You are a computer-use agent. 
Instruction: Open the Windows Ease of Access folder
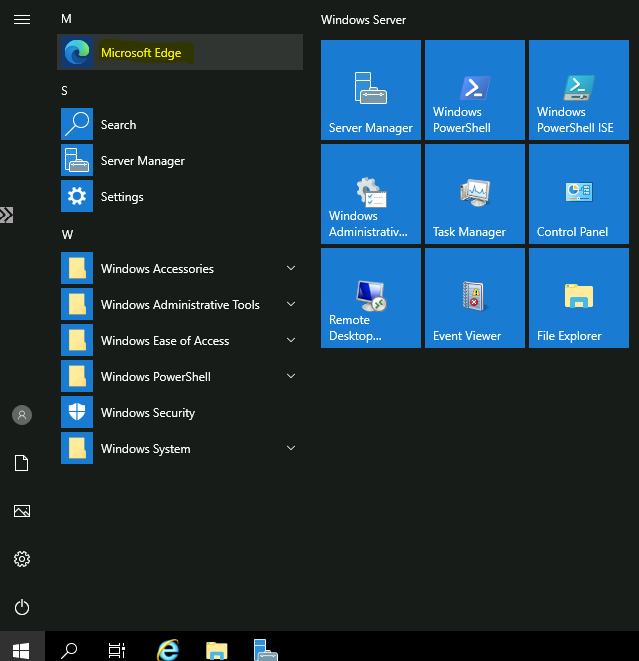(180, 340)
